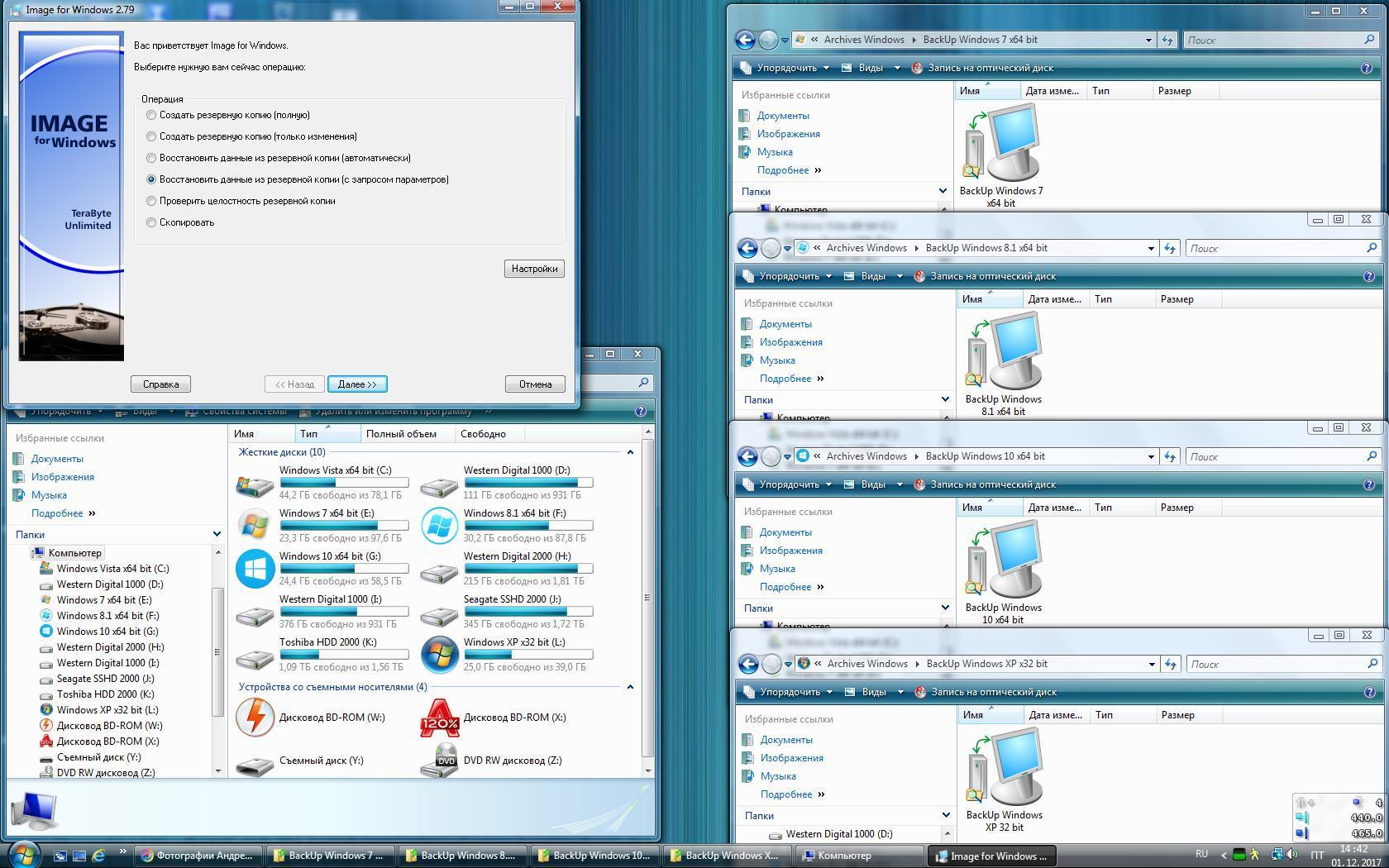Select restore with parameter prompts option
The width and height of the screenshot is (1389, 868).
151,179
